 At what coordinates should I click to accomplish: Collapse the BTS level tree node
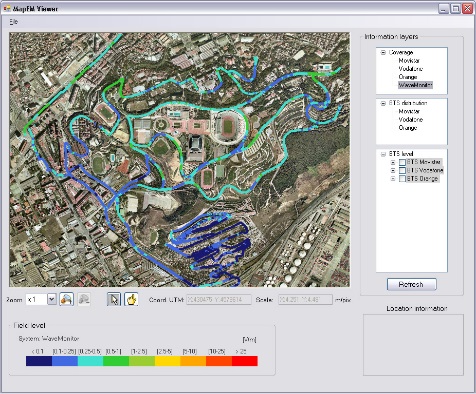point(383,154)
